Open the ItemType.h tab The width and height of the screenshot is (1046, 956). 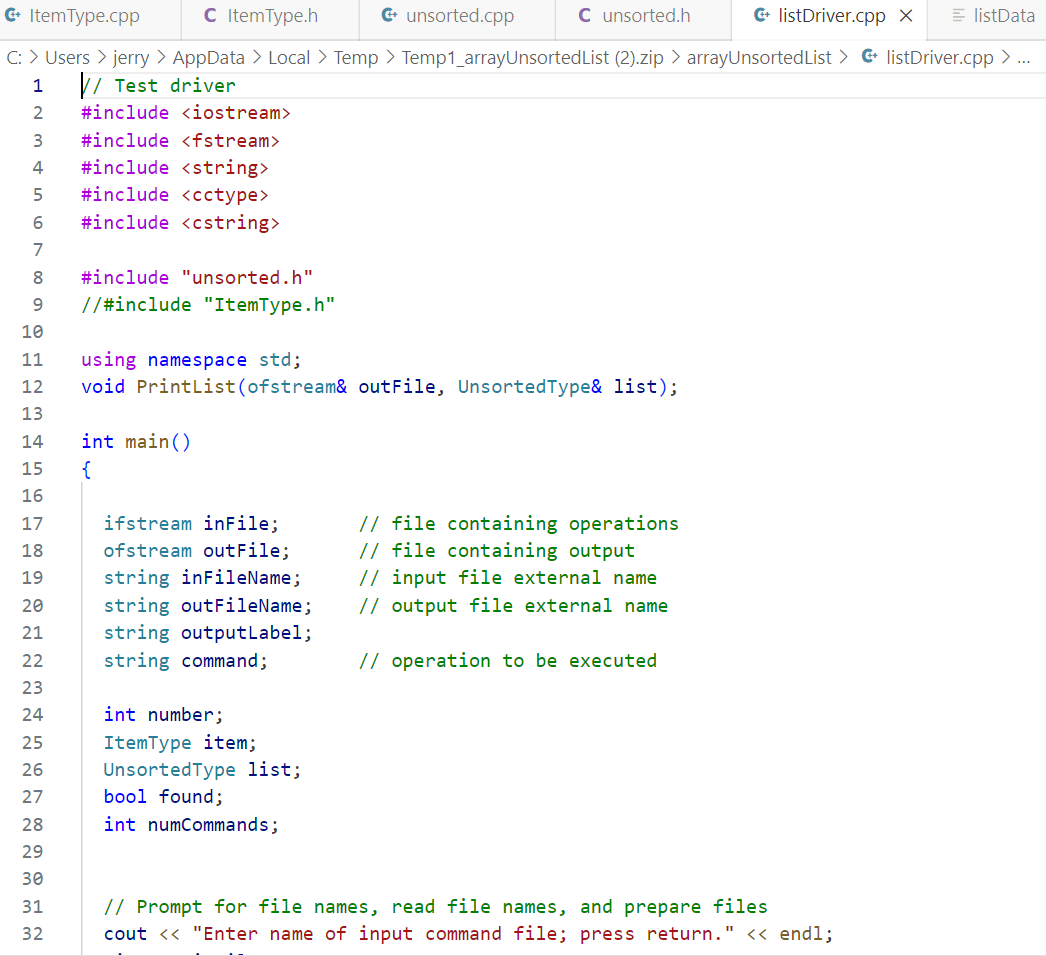pyautogui.click(x=272, y=16)
